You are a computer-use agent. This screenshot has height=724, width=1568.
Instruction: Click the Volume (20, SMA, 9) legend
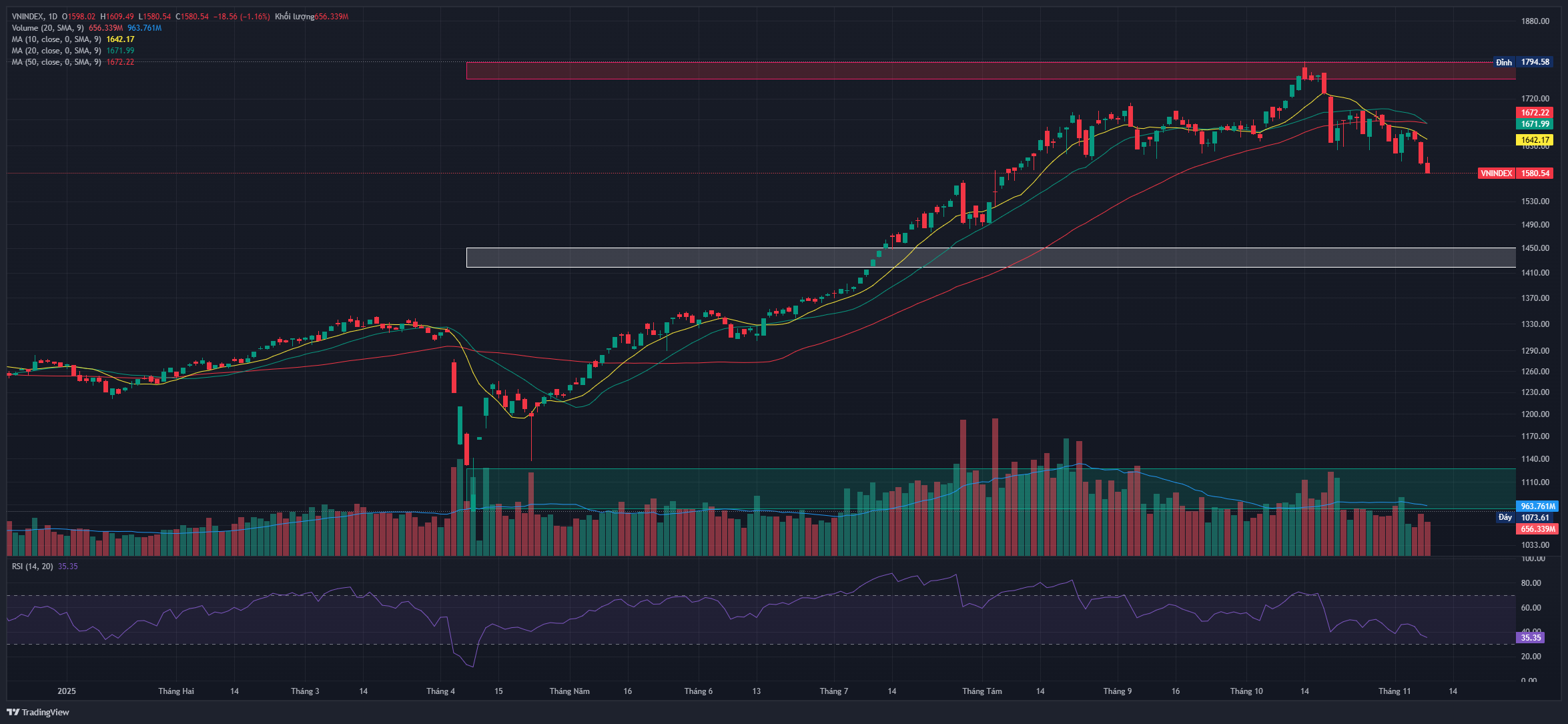(x=47, y=28)
